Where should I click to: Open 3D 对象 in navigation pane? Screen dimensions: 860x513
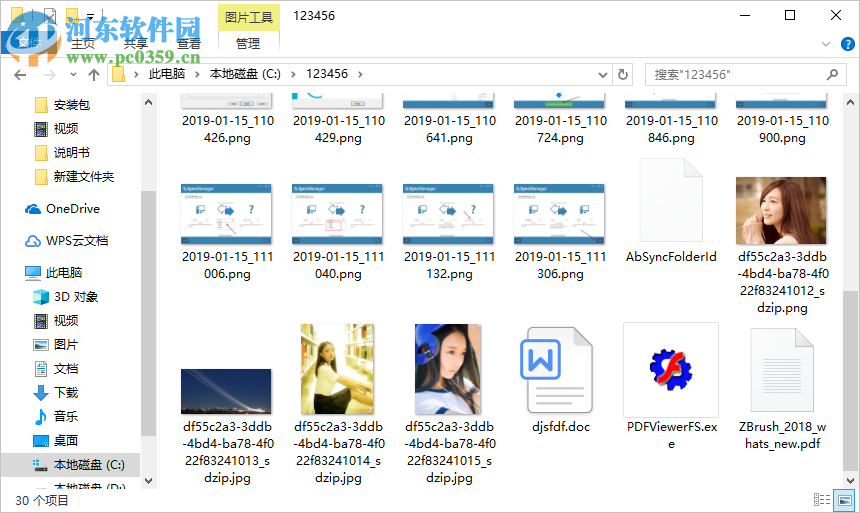(76, 297)
